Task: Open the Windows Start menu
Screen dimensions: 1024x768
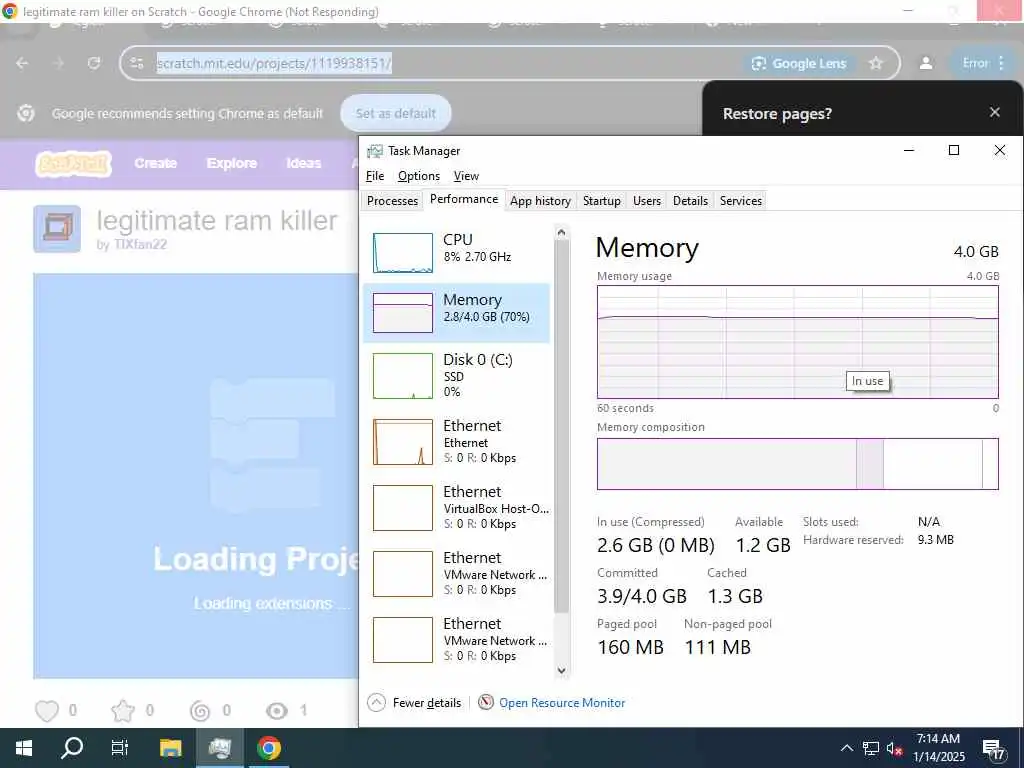Action: coord(24,748)
